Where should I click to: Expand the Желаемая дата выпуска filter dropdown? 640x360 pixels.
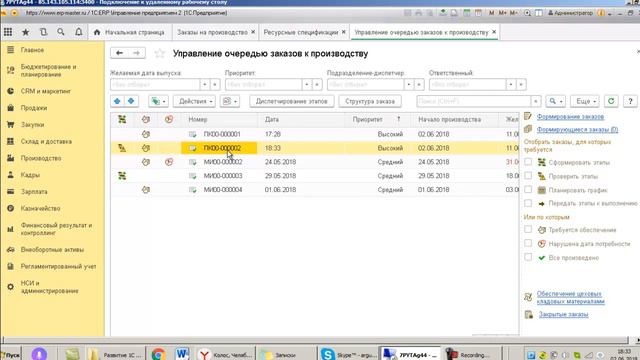[x=204, y=84]
